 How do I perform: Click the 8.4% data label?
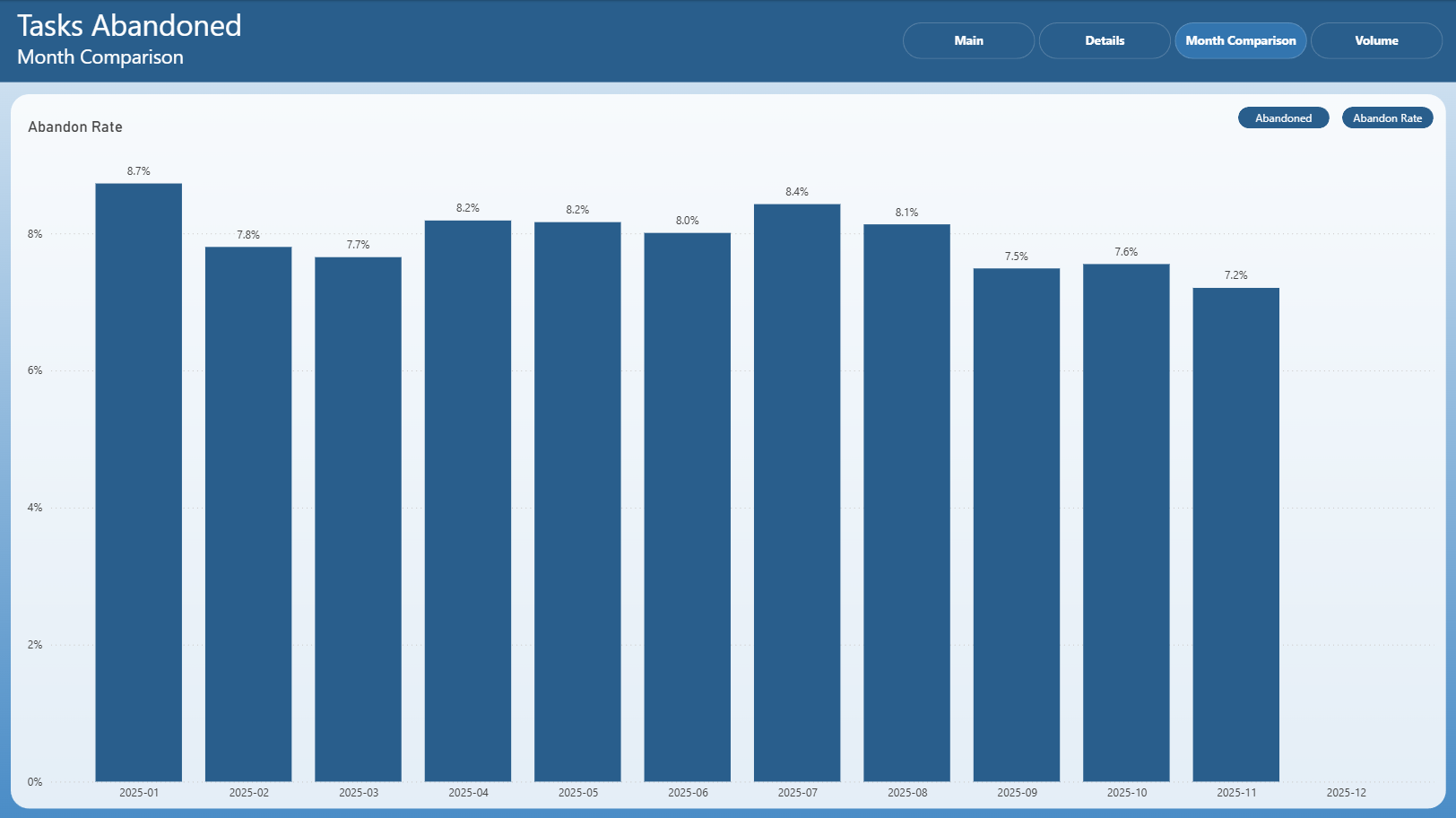797,192
